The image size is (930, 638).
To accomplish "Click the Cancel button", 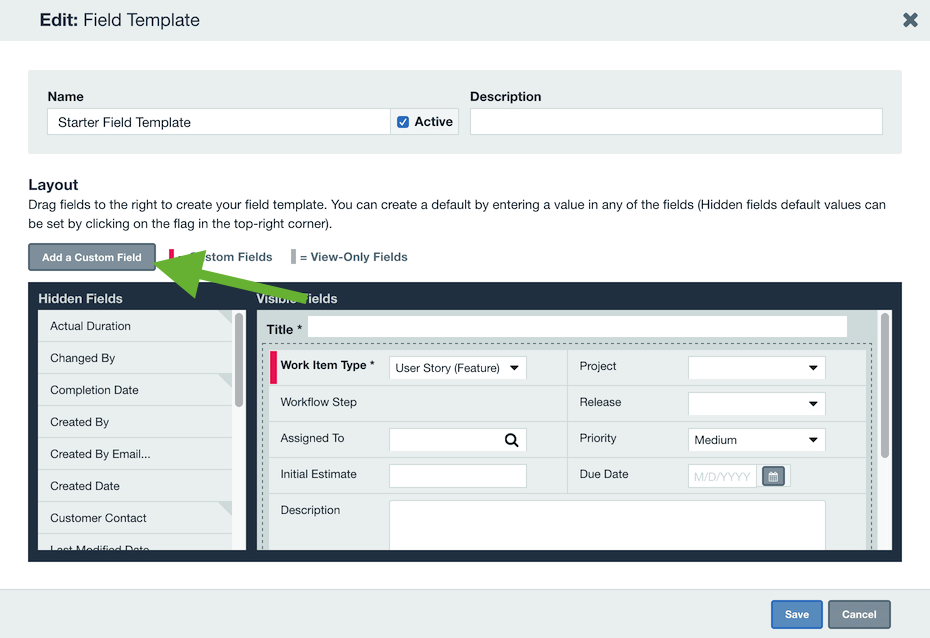I will pyautogui.click(x=859, y=614).
